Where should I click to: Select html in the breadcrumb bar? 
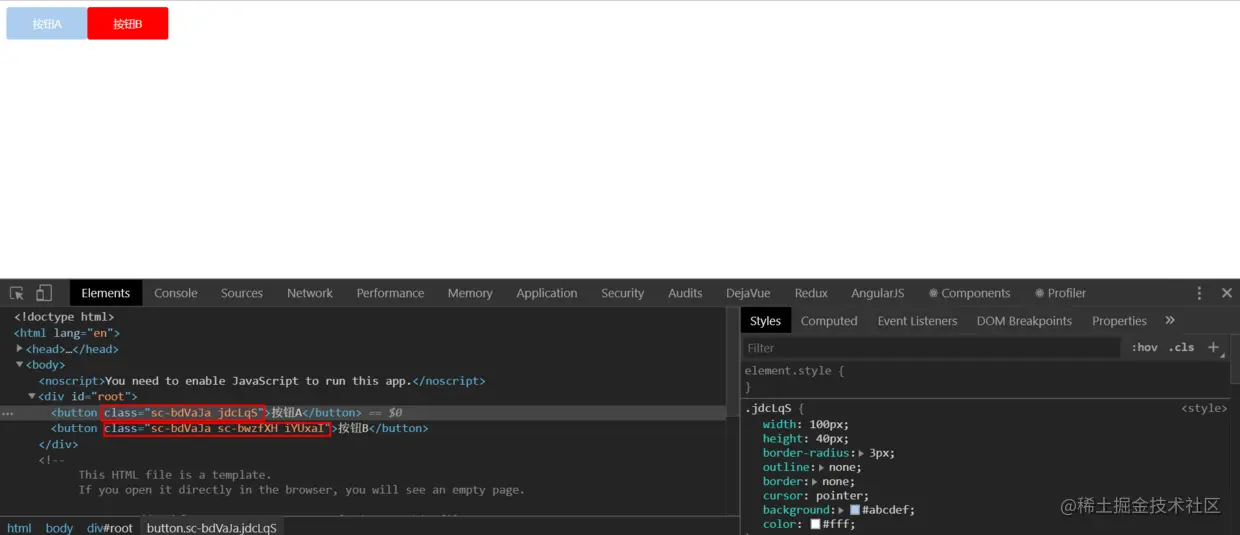[x=19, y=528]
